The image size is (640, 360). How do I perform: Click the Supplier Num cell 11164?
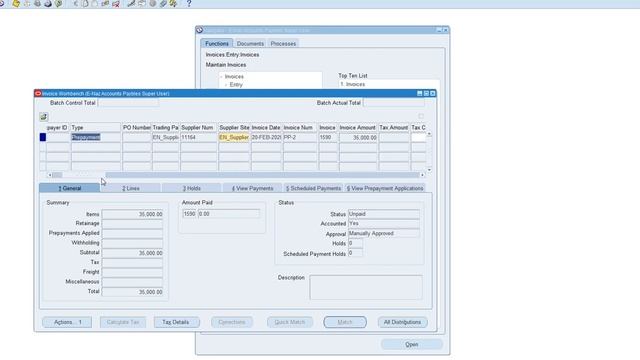point(198,137)
